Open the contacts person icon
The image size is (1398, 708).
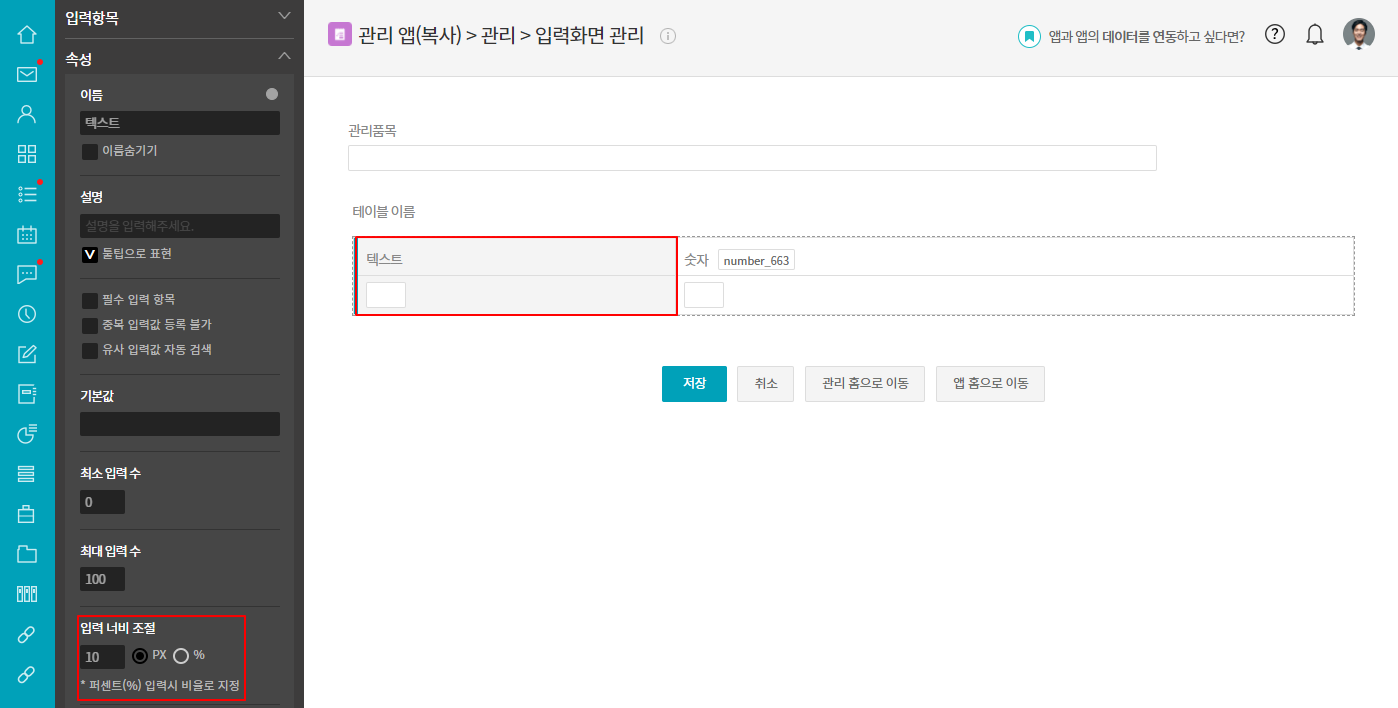coord(27,113)
